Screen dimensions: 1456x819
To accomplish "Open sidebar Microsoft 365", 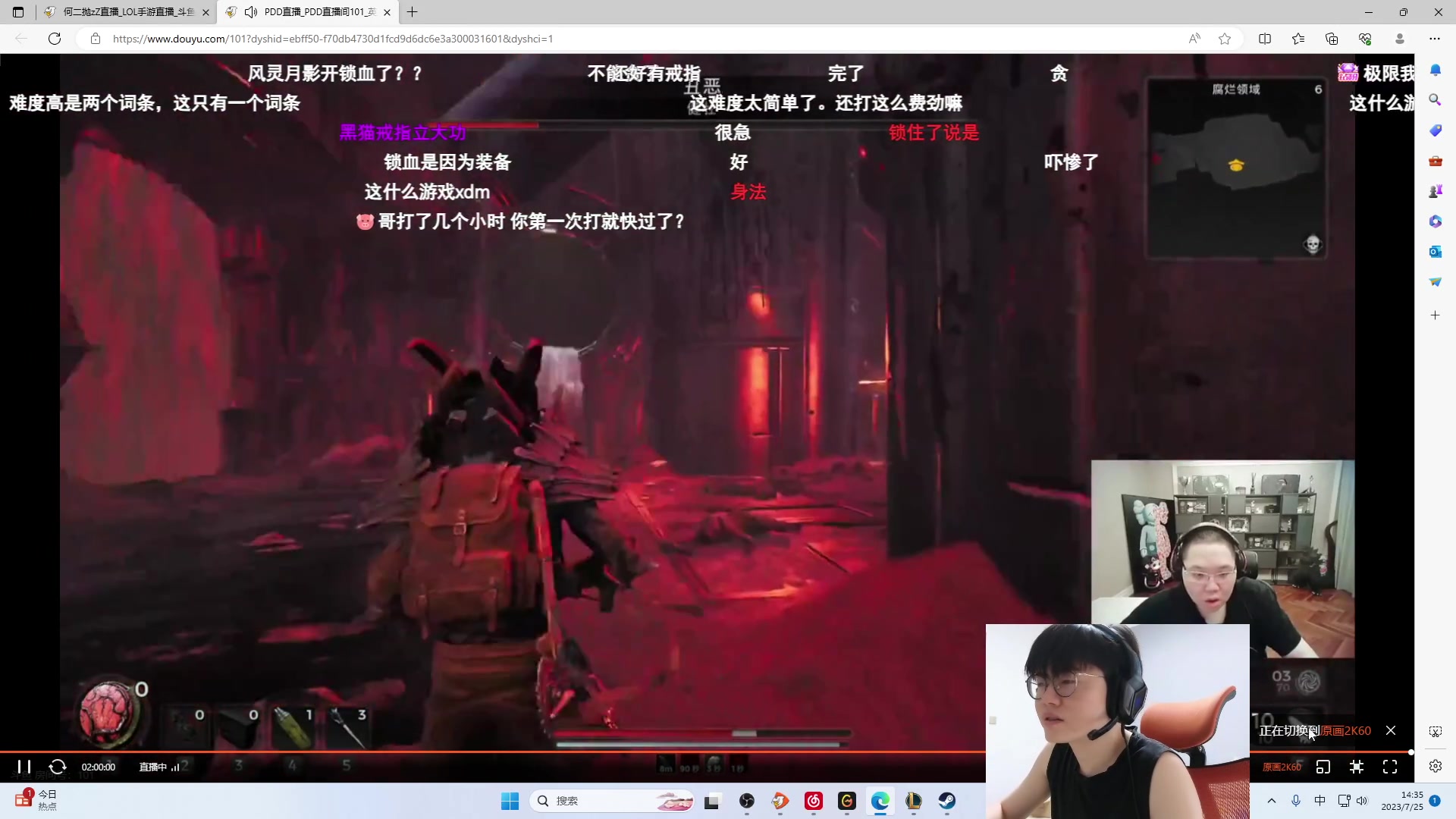I will (x=1436, y=221).
